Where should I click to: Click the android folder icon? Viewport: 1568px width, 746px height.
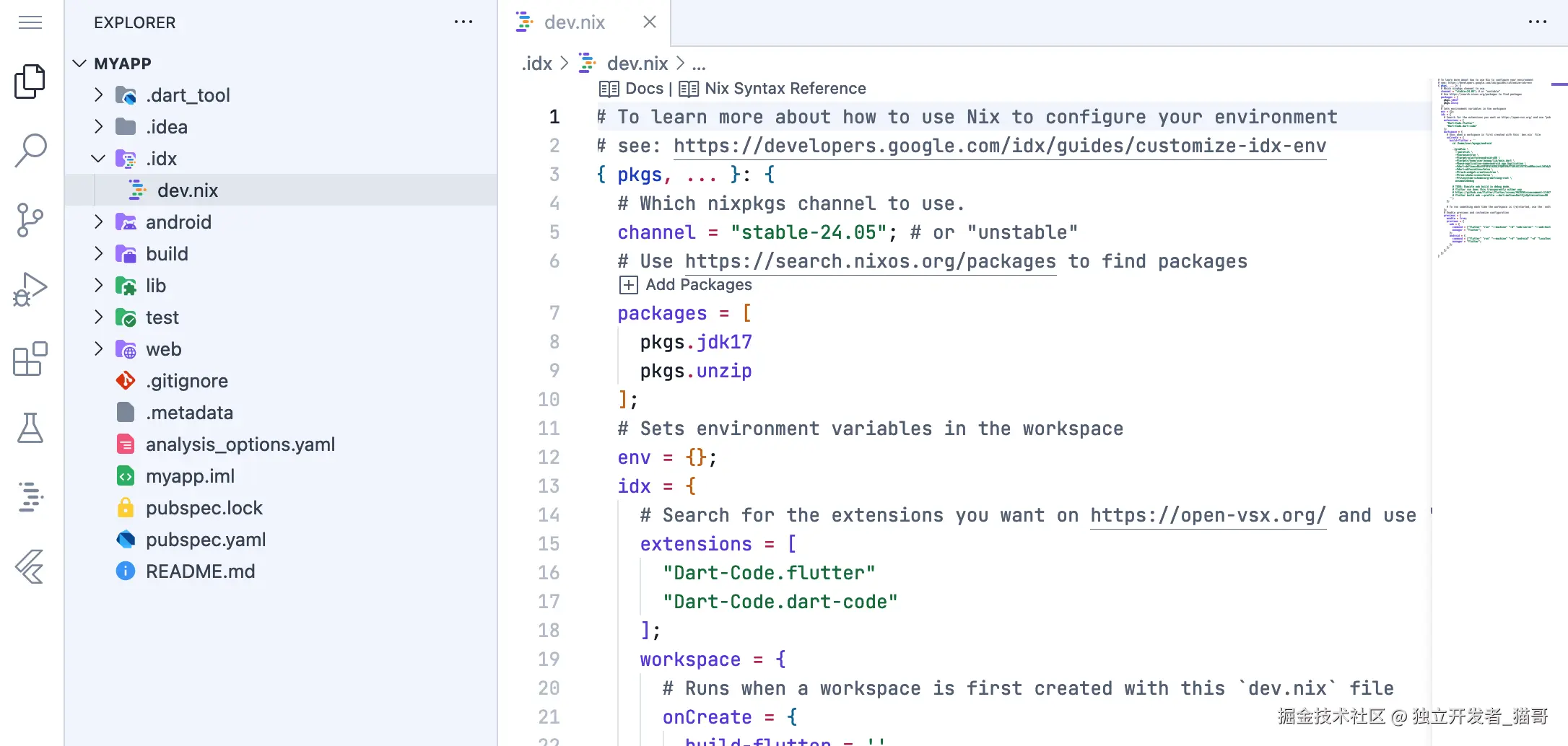[x=126, y=222]
